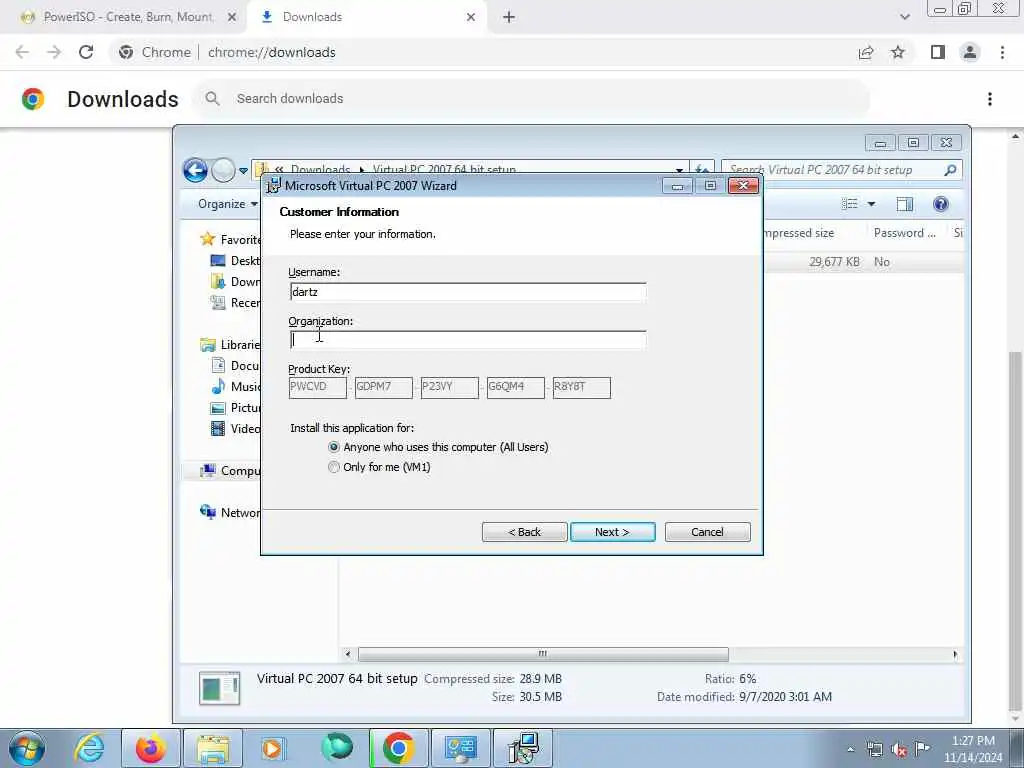Viewport: 1024px width, 768px height.
Task: Launch Internet Explorer from taskbar
Action: tap(89, 748)
